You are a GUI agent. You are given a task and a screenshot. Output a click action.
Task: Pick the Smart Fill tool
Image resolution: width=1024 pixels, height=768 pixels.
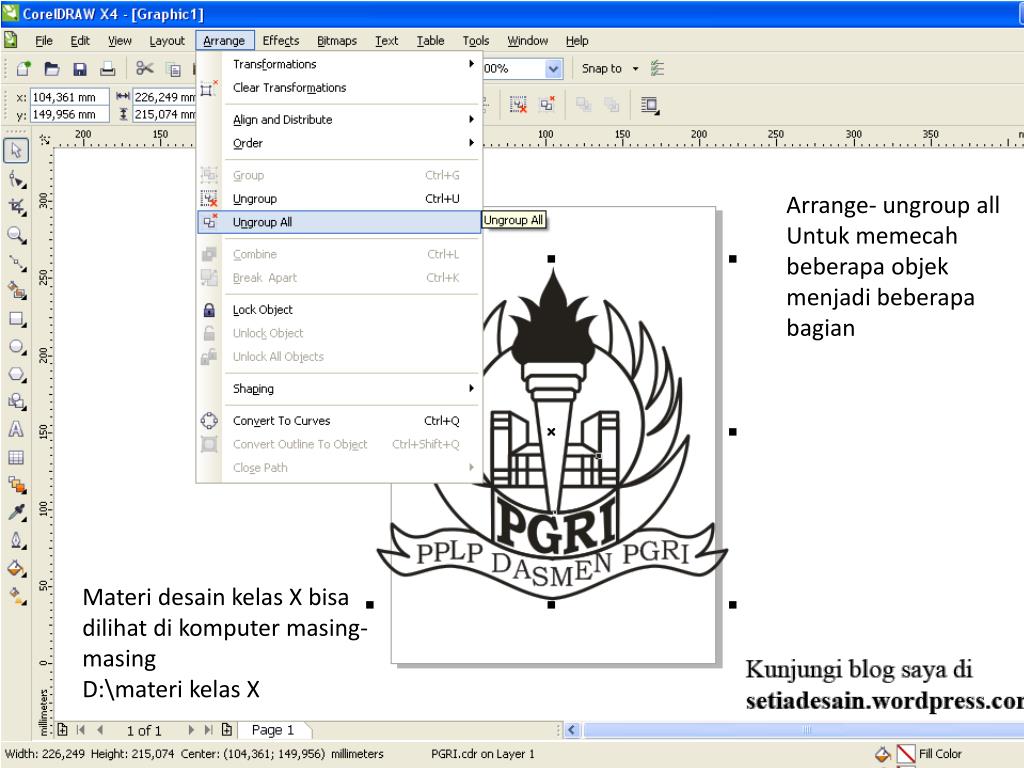click(x=16, y=291)
